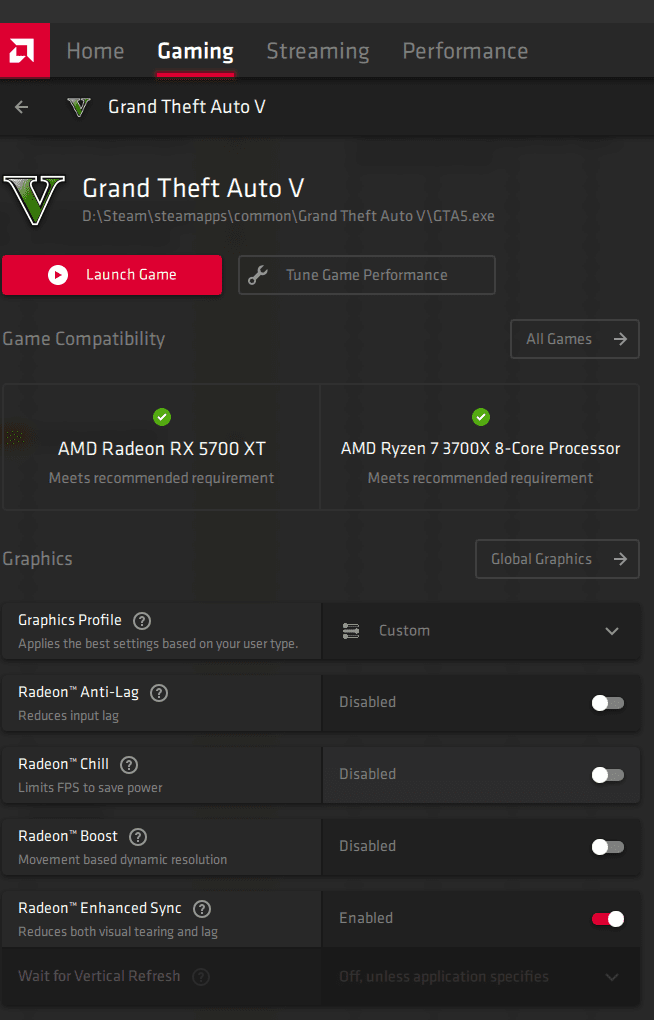
Task: Click Tune Game Performance button
Action: tap(366, 275)
